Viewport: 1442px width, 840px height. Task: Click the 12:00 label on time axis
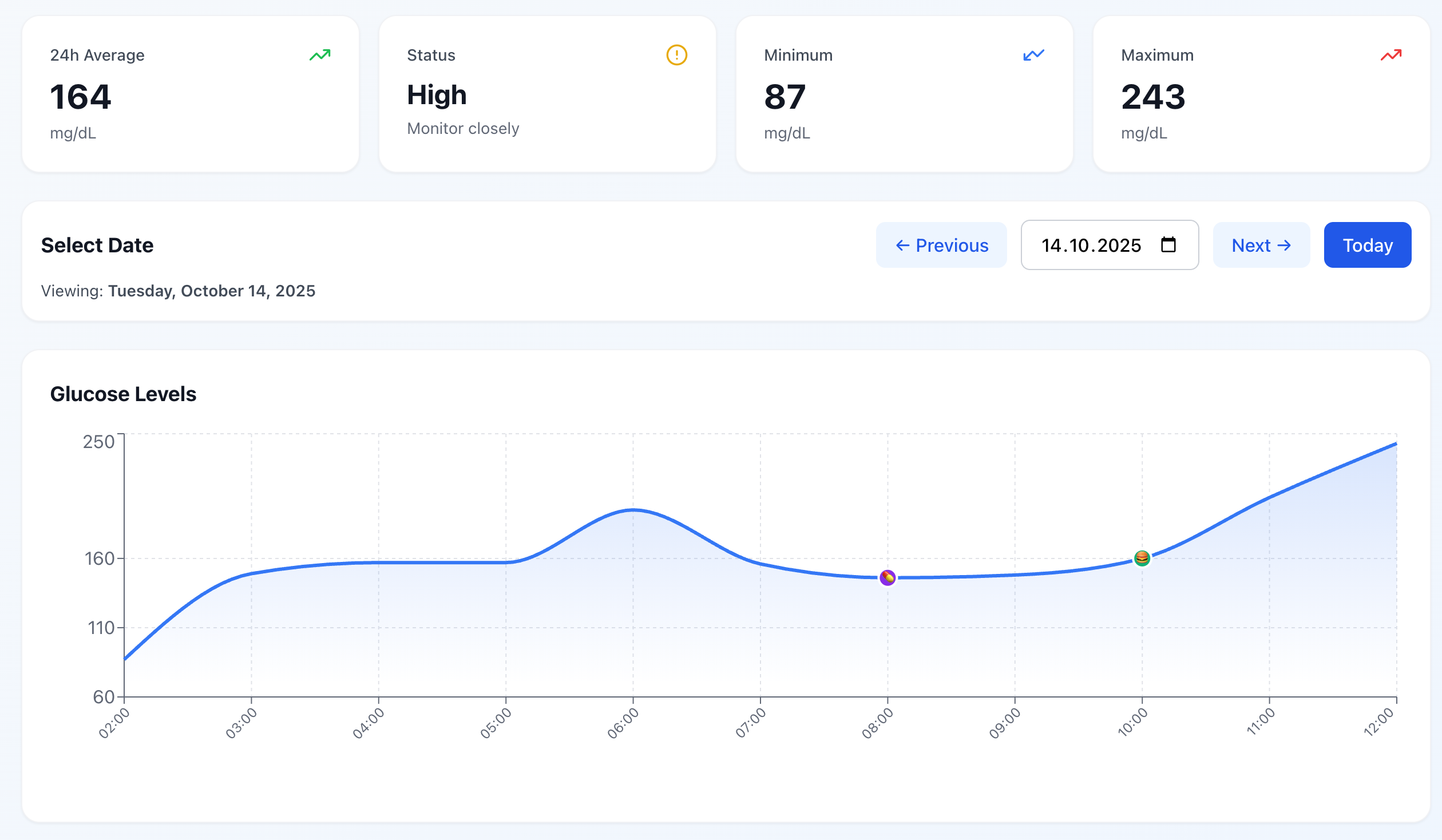point(1379,722)
